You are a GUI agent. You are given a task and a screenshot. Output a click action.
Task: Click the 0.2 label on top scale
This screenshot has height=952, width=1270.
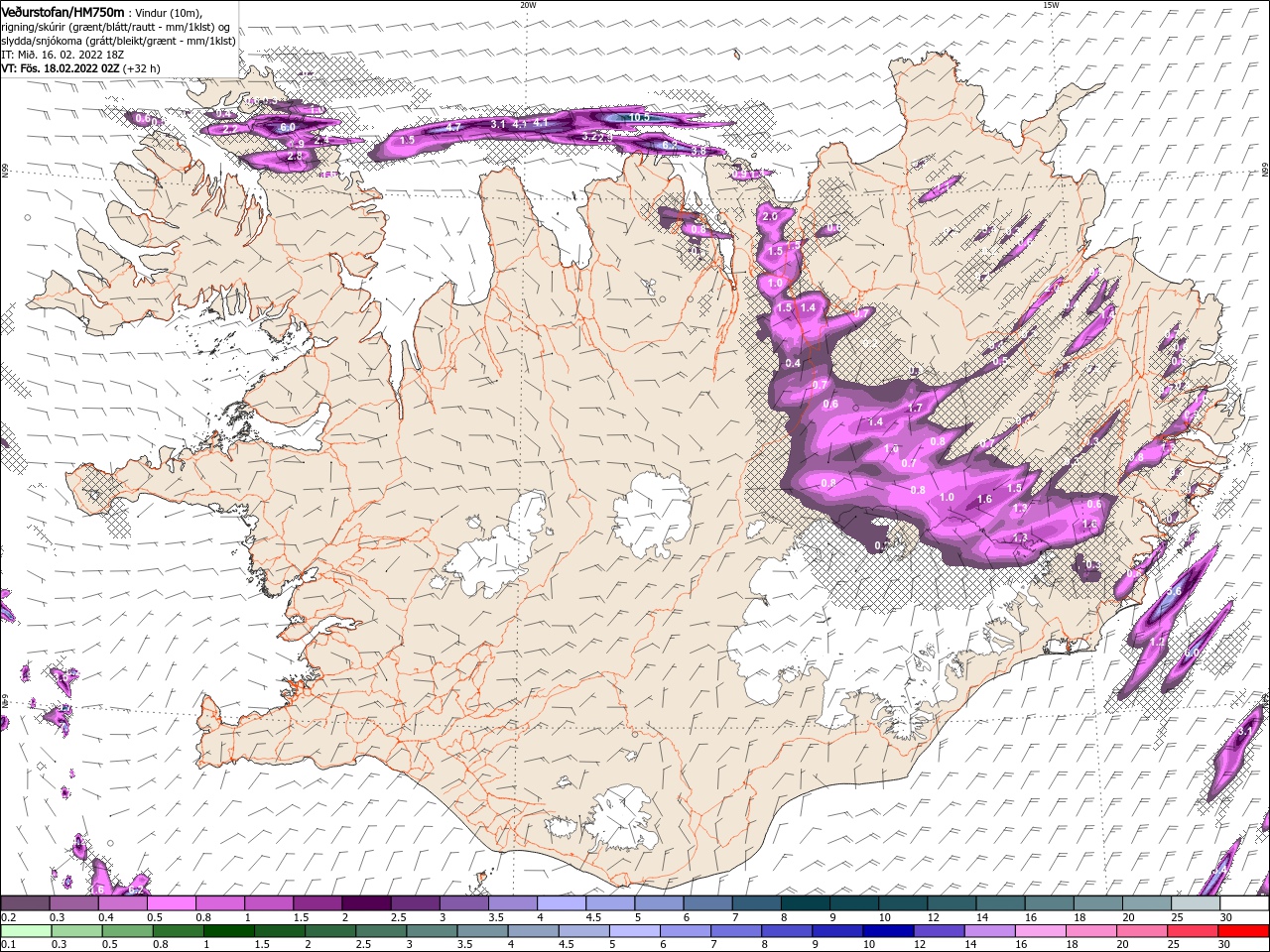point(8,917)
